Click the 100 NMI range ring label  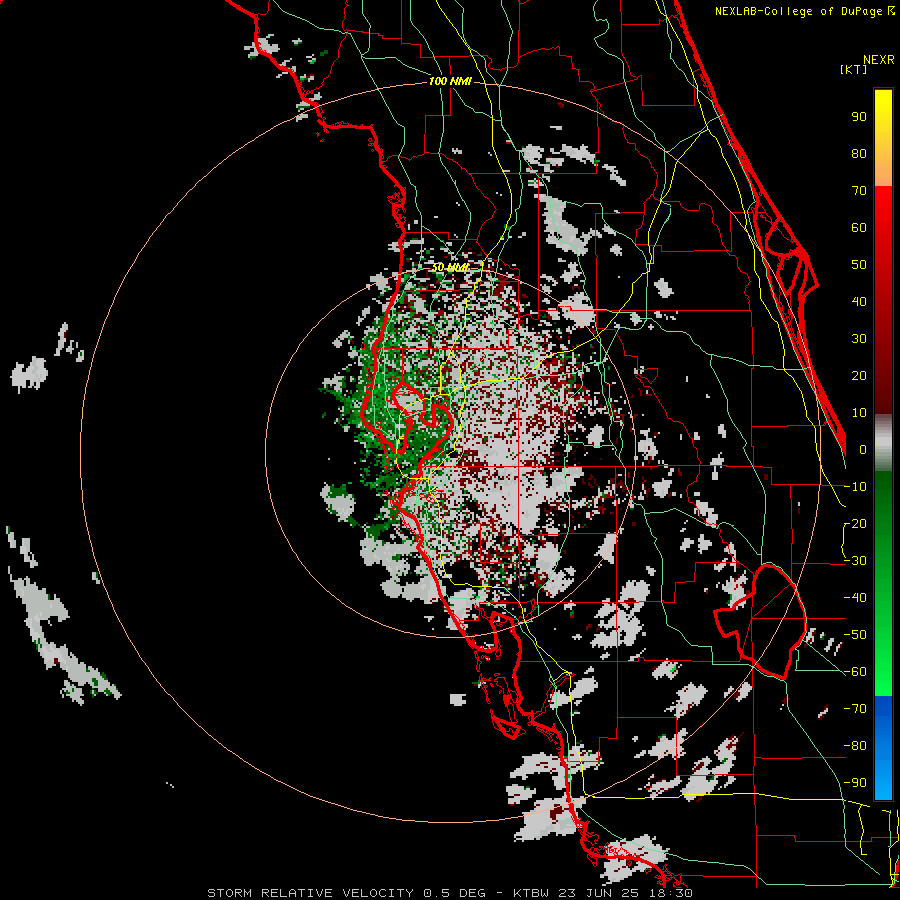pyautogui.click(x=450, y=82)
